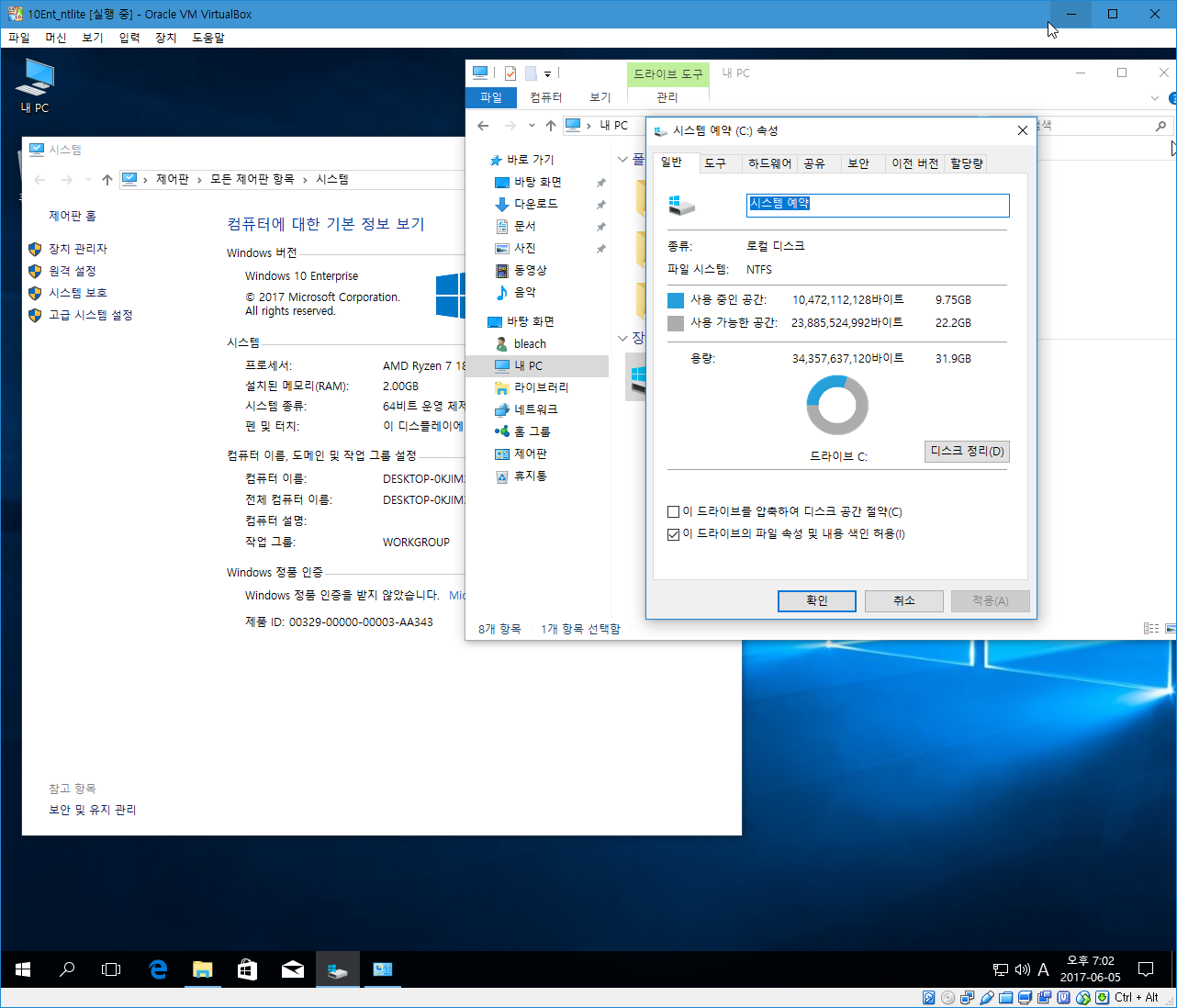Switch to 하드웨어 tab

[769, 163]
